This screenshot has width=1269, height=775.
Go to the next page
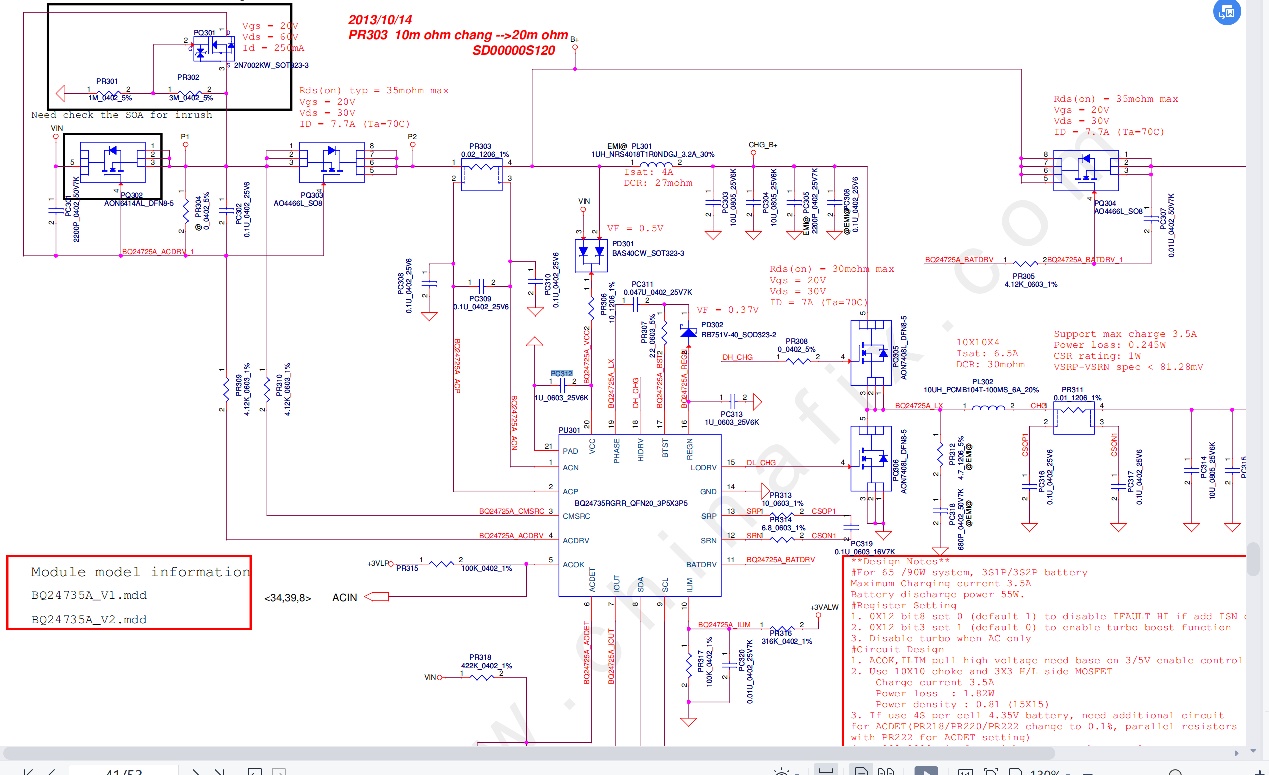coord(196,773)
